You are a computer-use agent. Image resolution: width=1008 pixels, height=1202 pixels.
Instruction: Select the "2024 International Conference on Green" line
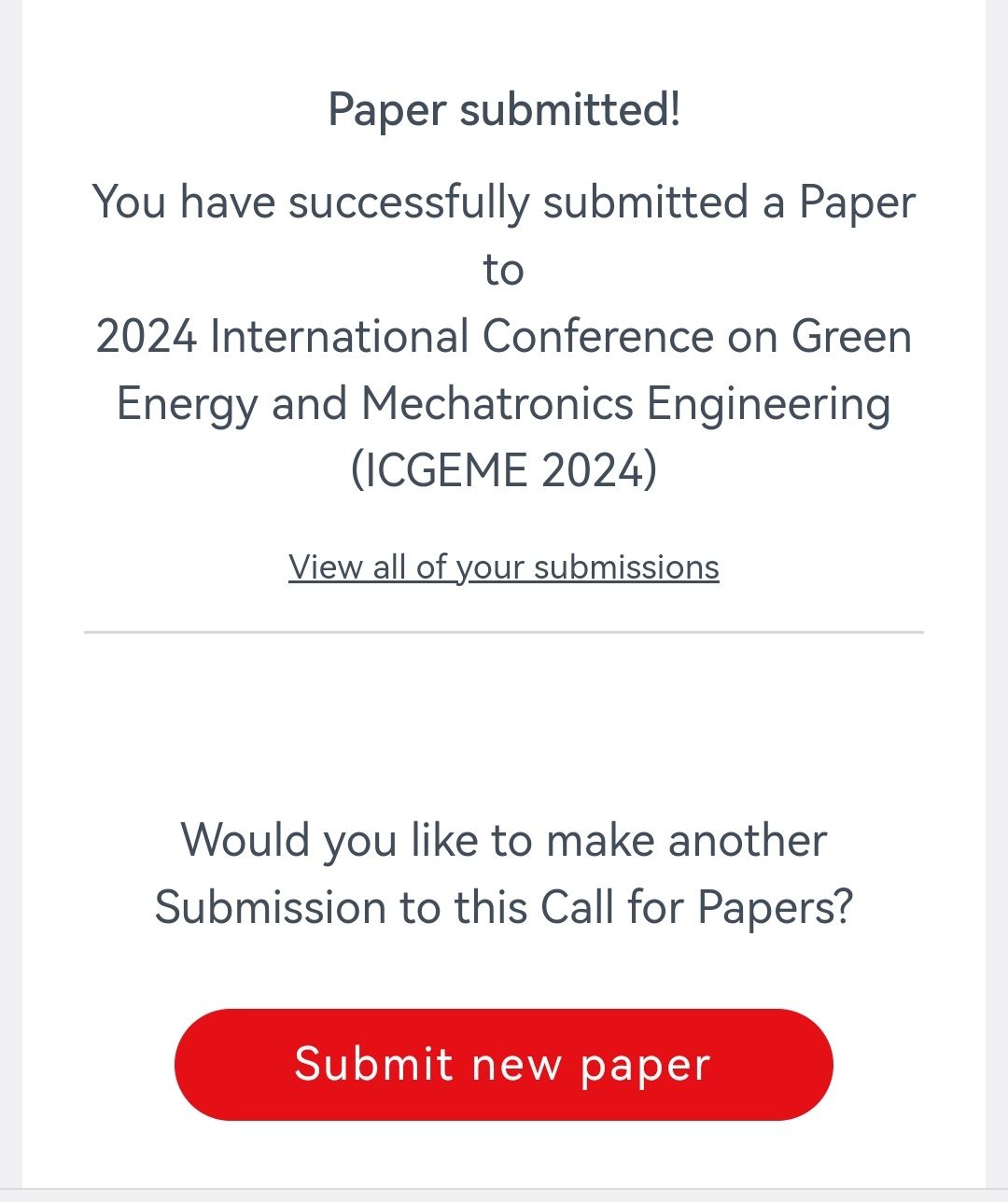pos(504,336)
